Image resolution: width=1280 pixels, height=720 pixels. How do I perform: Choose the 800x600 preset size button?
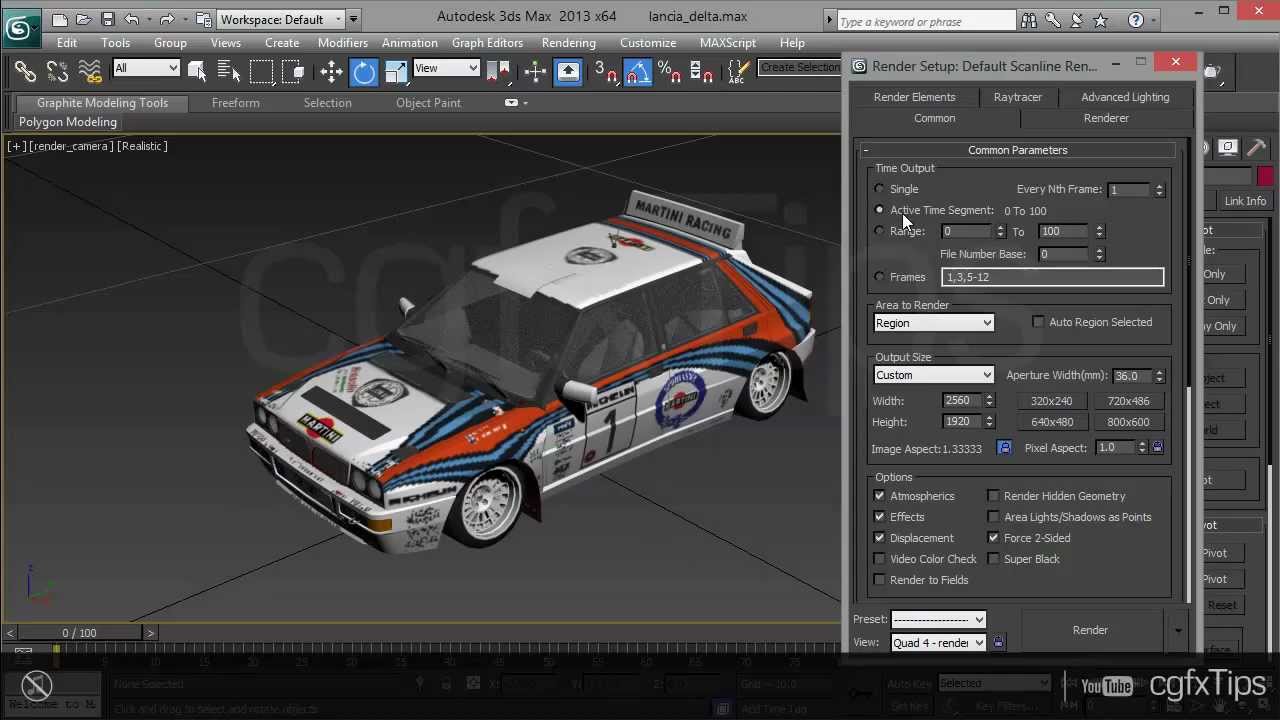[x=1128, y=422]
